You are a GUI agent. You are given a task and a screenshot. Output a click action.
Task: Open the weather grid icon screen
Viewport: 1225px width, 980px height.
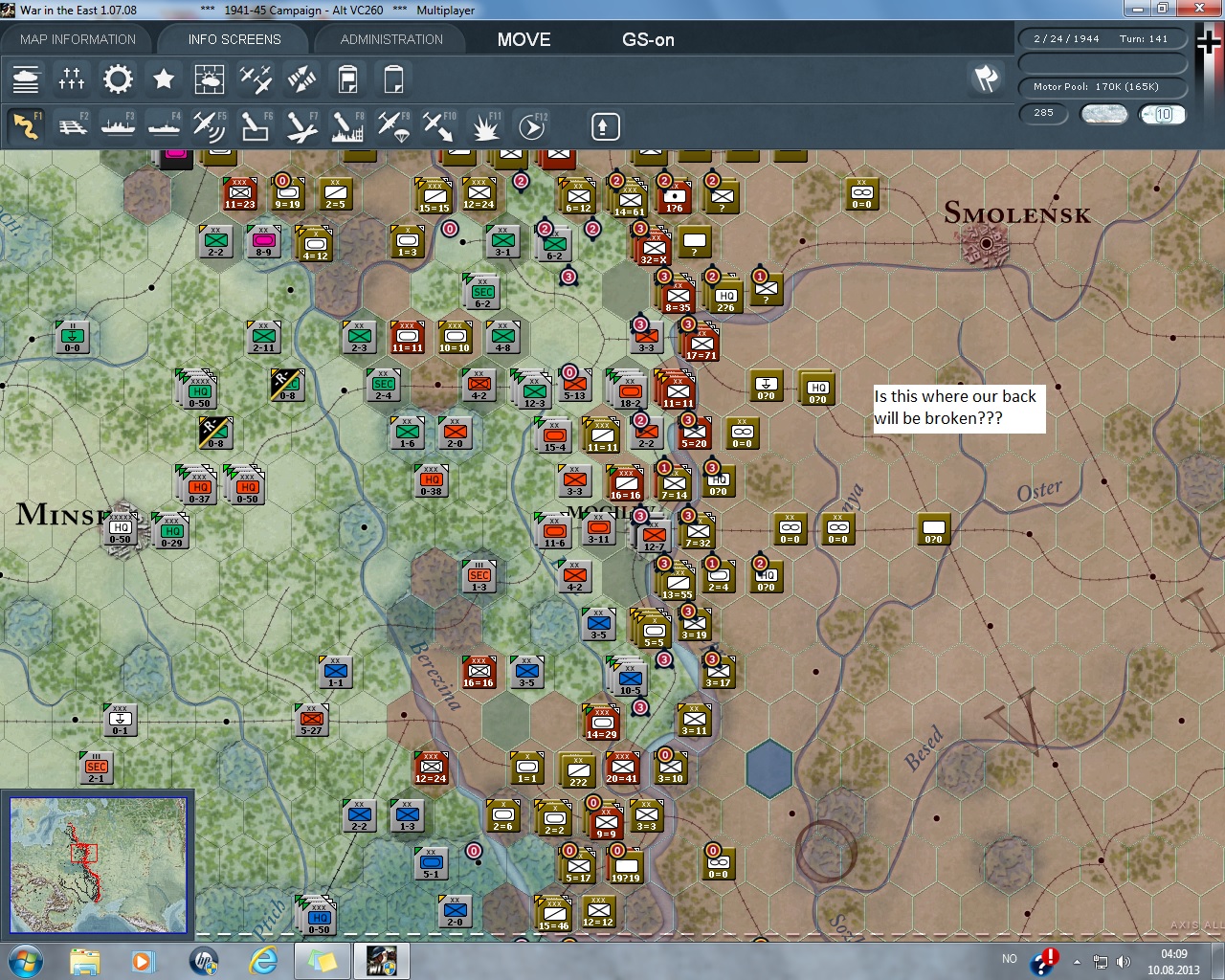[210, 78]
